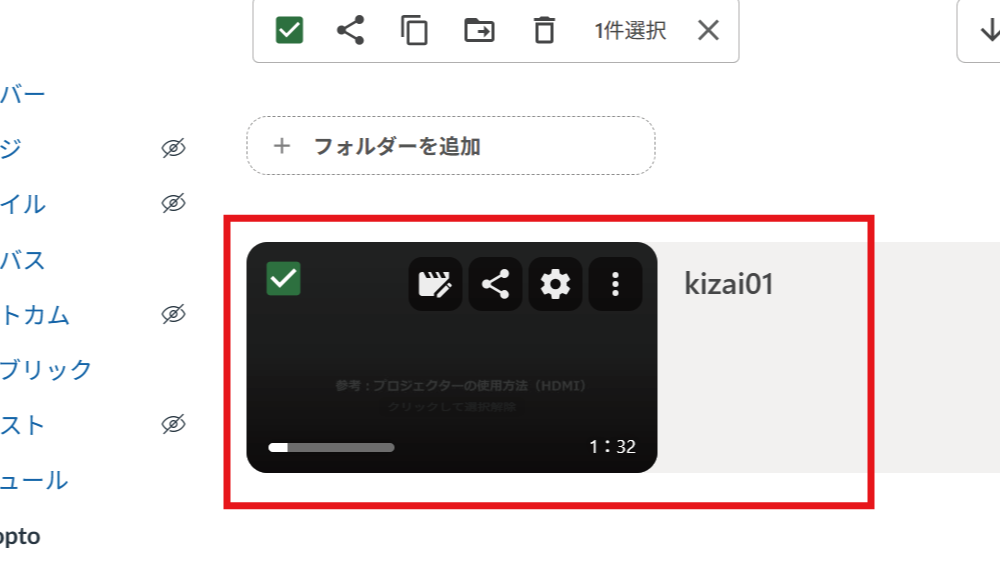Toggle visibility eye icon beside ジ item

pos(173,148)
